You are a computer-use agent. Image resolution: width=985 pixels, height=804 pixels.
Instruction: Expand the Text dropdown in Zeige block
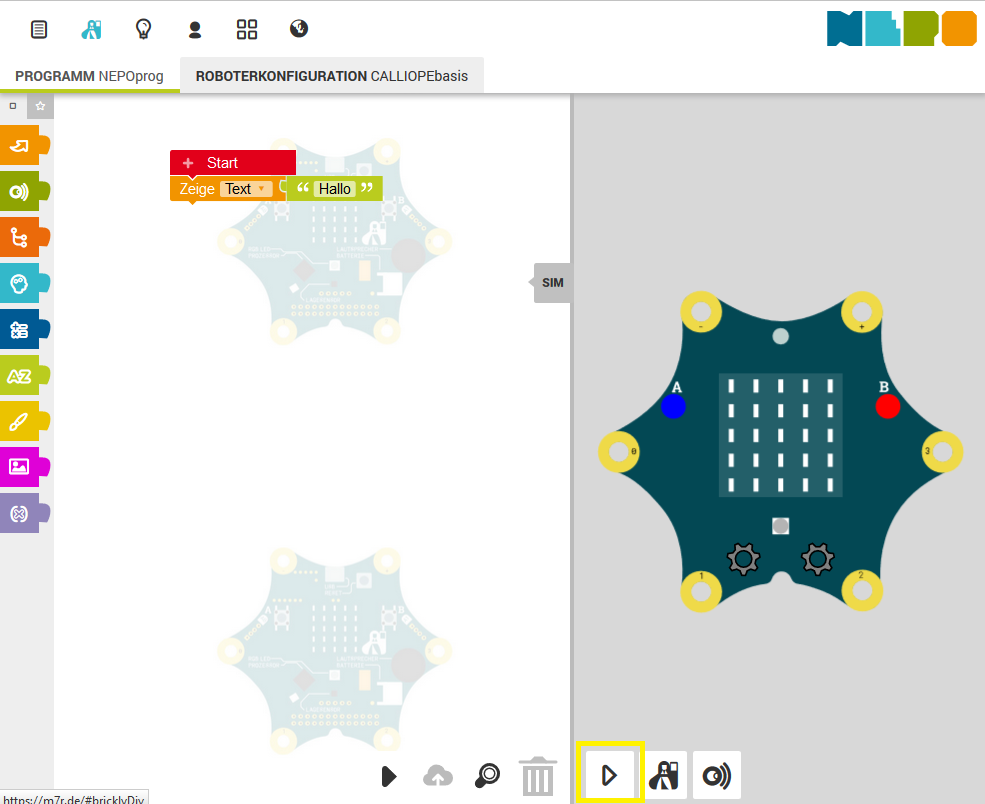[245, 189]
